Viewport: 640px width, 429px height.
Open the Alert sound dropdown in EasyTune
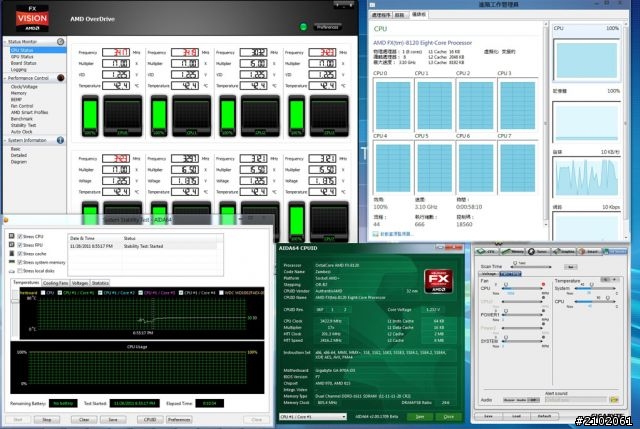(576, 400)
